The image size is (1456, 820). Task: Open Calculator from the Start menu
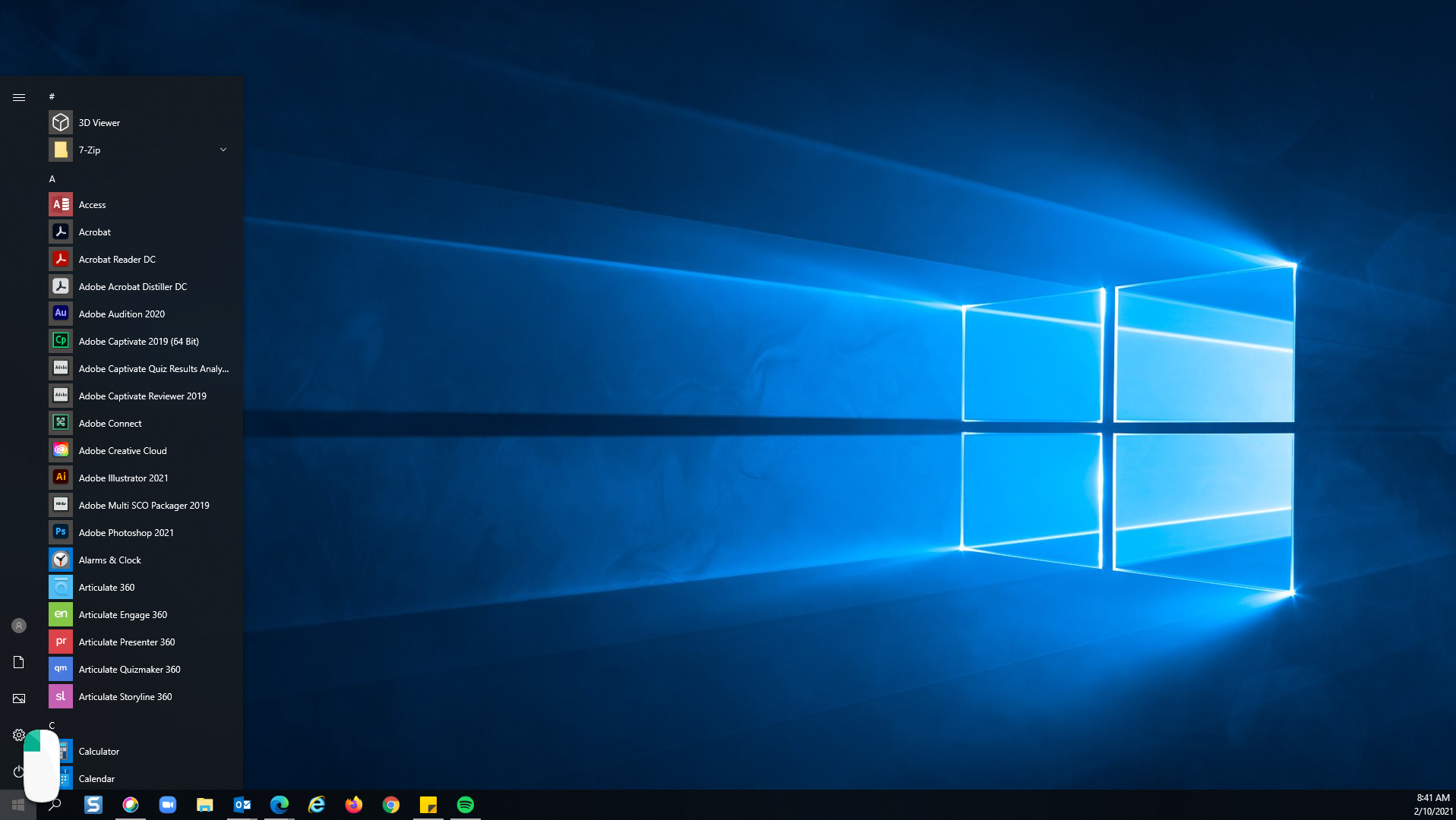pyautogui.click(x=99, y=751)
